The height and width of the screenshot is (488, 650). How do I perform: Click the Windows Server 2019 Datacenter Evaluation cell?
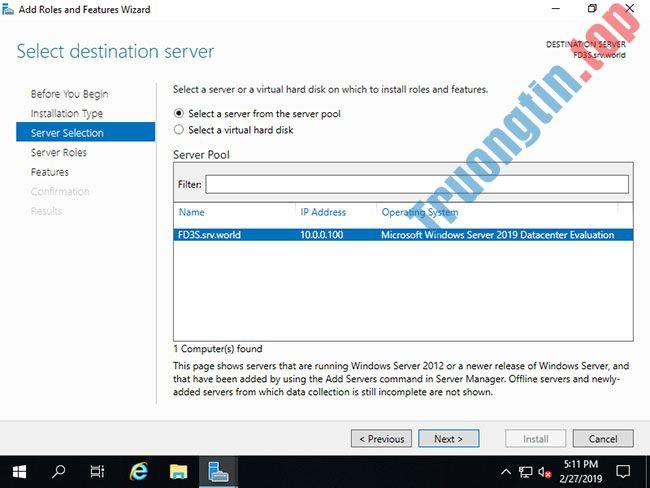click(x=497, y=235)
